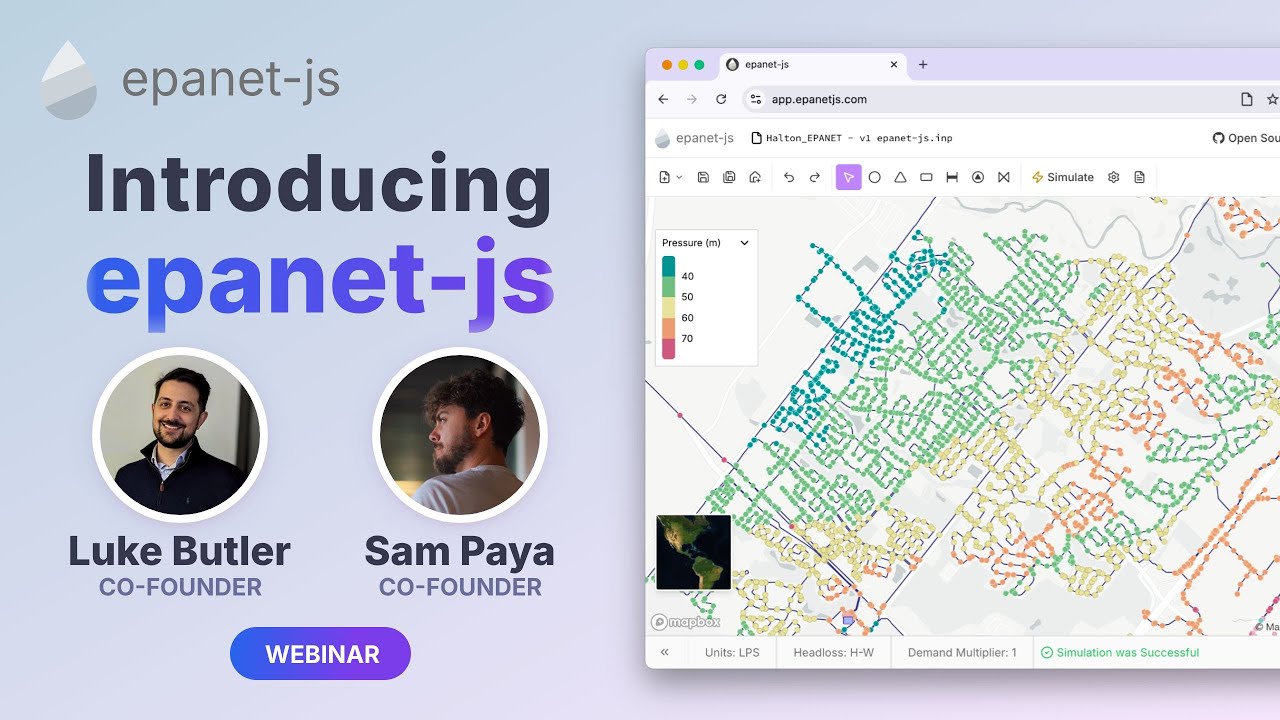Screen dimensions: 1280x720
Task: Click the home/open demo network icon
Action: point(755,177)
